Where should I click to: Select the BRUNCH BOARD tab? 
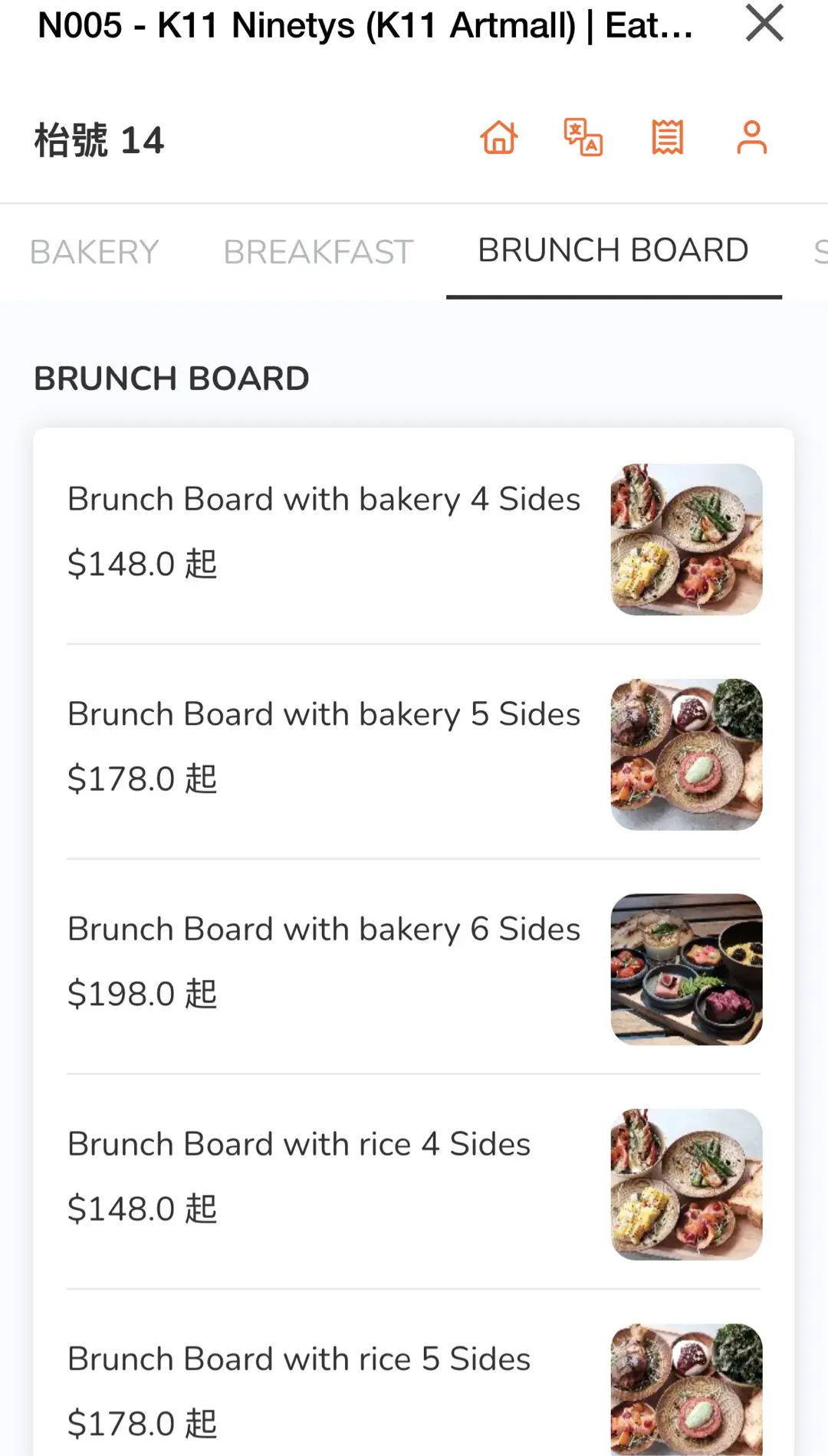[x=613, y=251]
